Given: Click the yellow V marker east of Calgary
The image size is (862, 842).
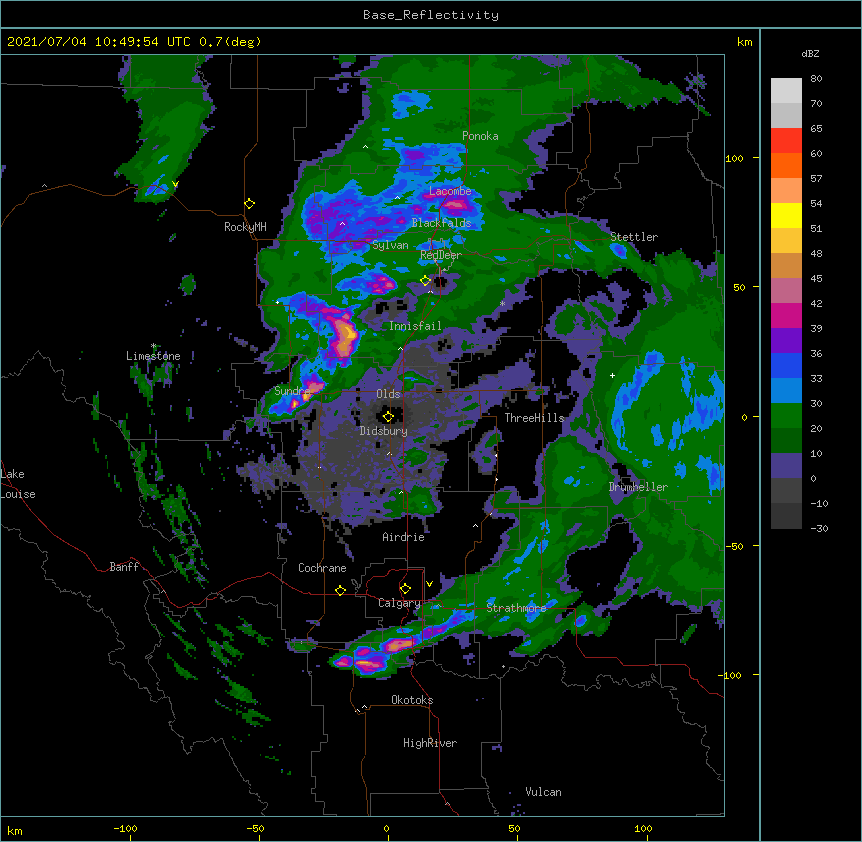Looking at the screenshot, I should [x=429, y=584].
